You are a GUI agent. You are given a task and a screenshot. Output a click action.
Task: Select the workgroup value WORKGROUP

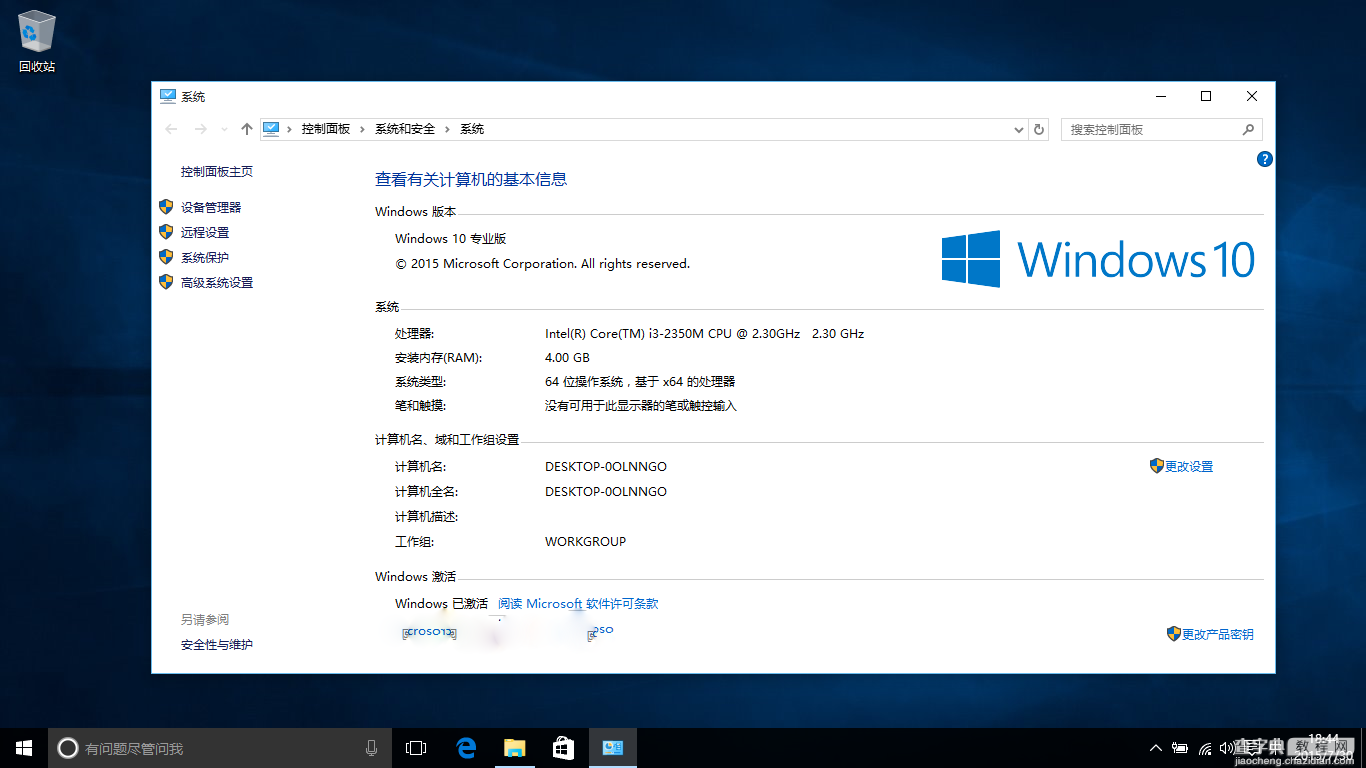pos(585,542)
